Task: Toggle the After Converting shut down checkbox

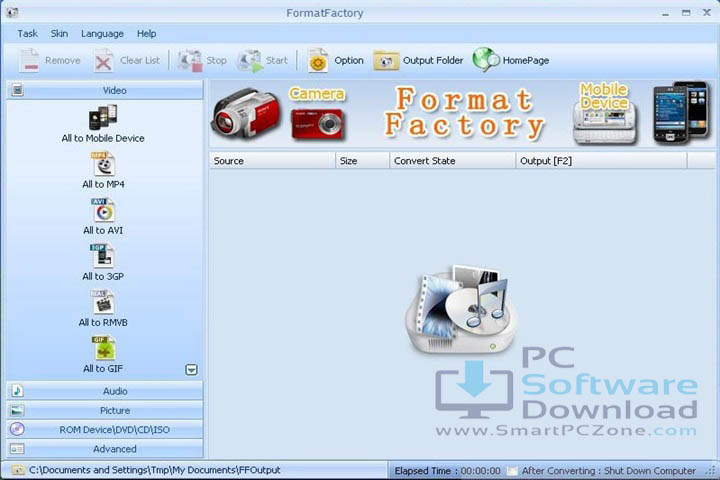Action: pos(512,471)
